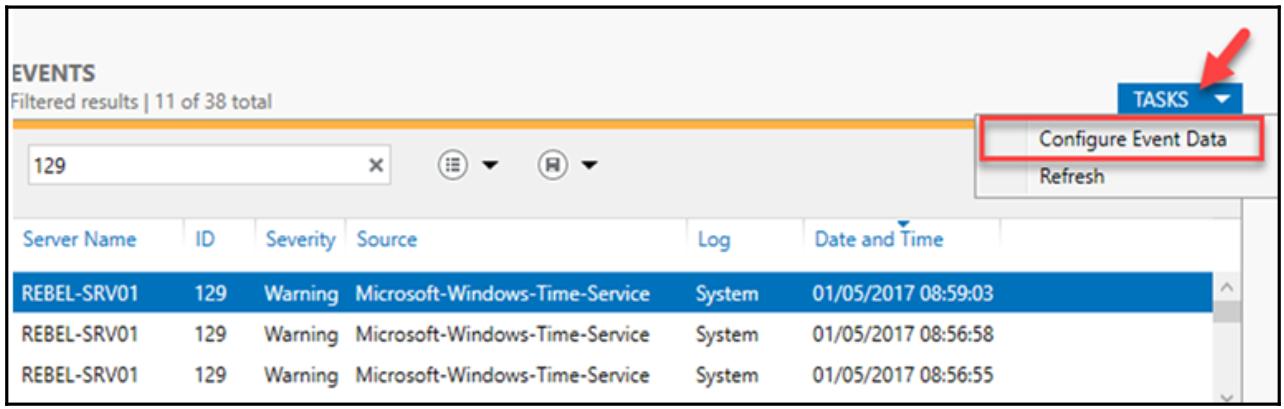The width and height of the screenshot is (1284, 409).
Task: Open the save query icon
Action: click(550, 165)
